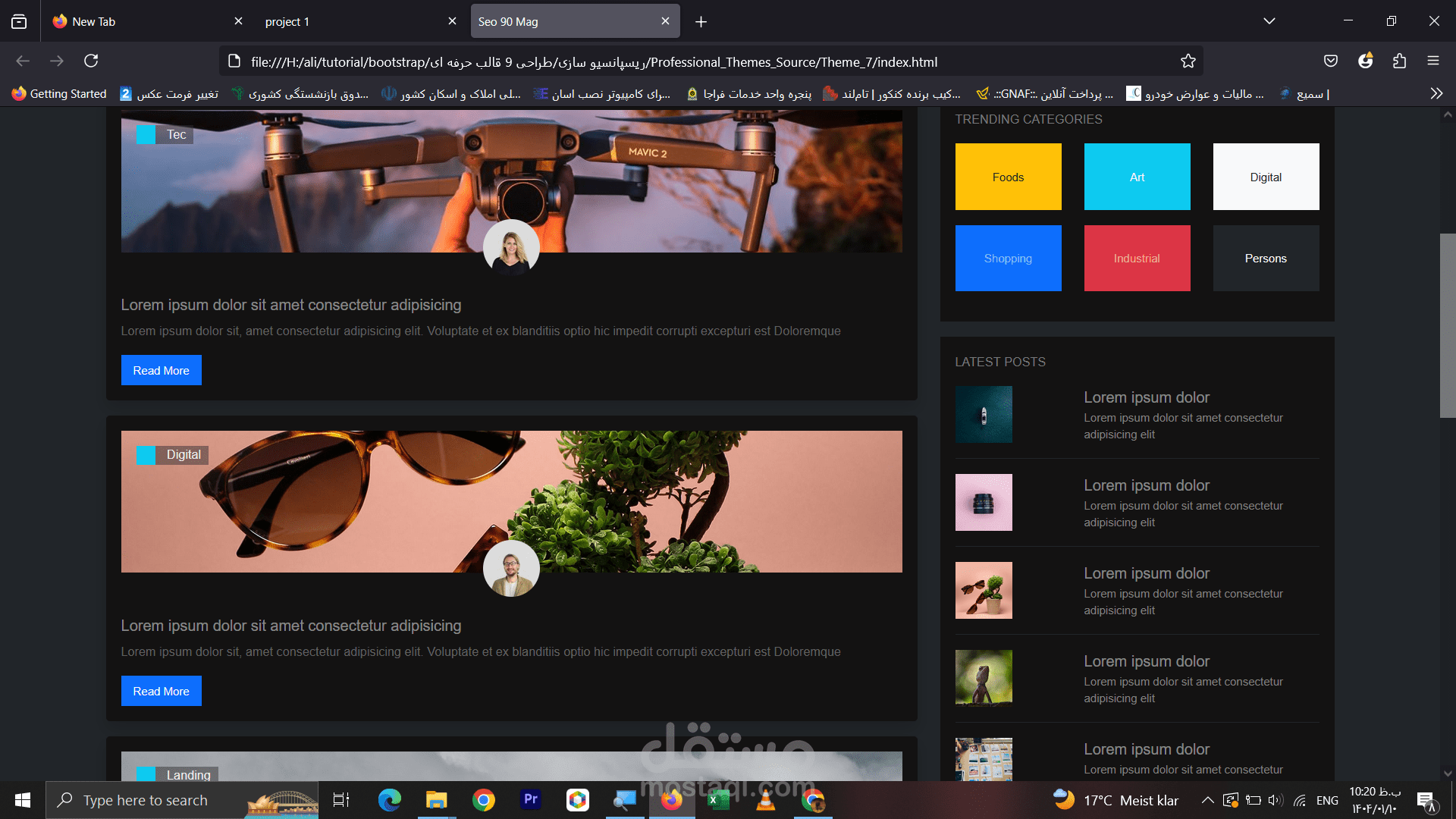Open Premiere Pro from the taskbar
This screenshot has width=1456, height=819.
tap(531, 800)
